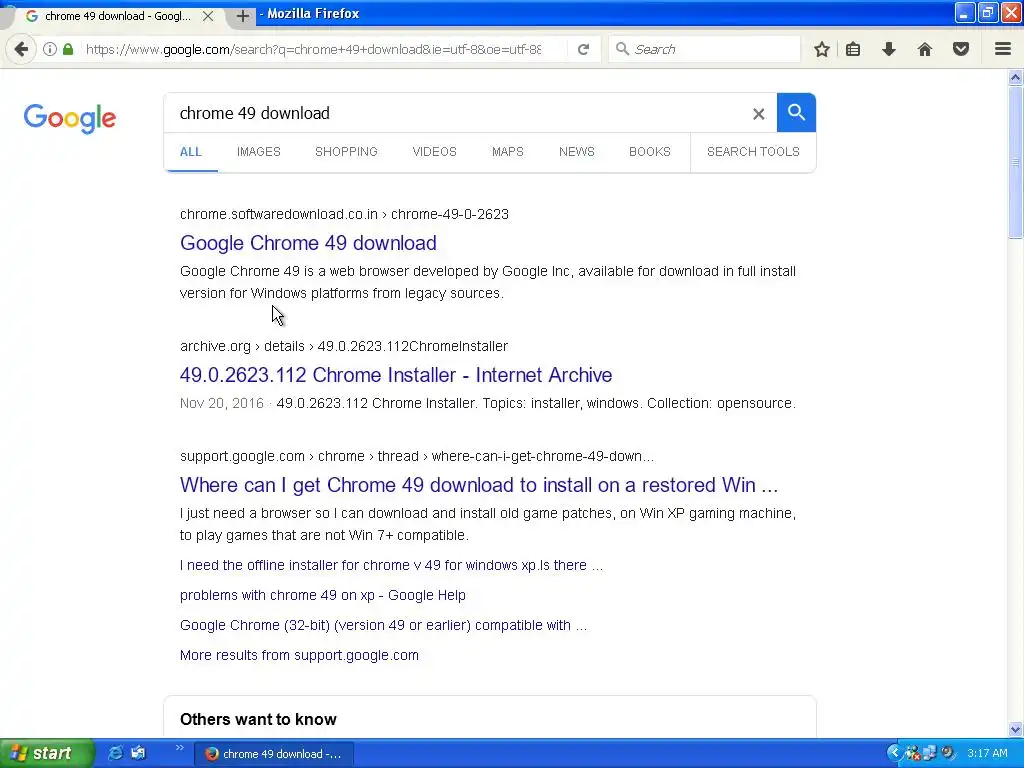
Task: Click magnifier icon in Firefox search box
Action: (622, 49)
